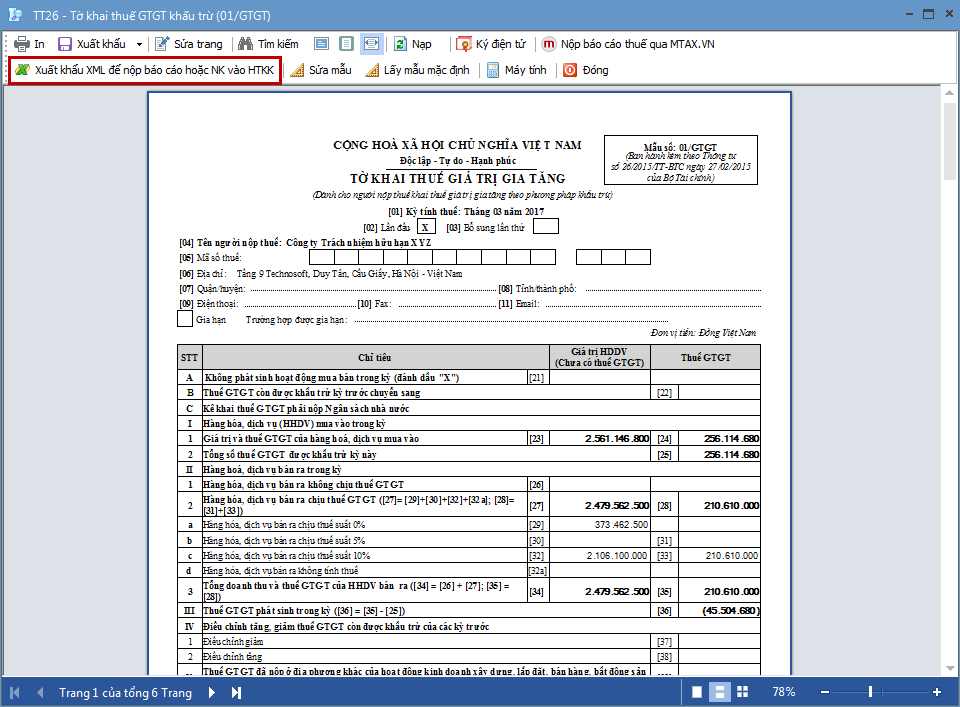Click Xuất khẩu XML để nộp báo cáo
The image size is (960, 707).
(x=144, y=70)
